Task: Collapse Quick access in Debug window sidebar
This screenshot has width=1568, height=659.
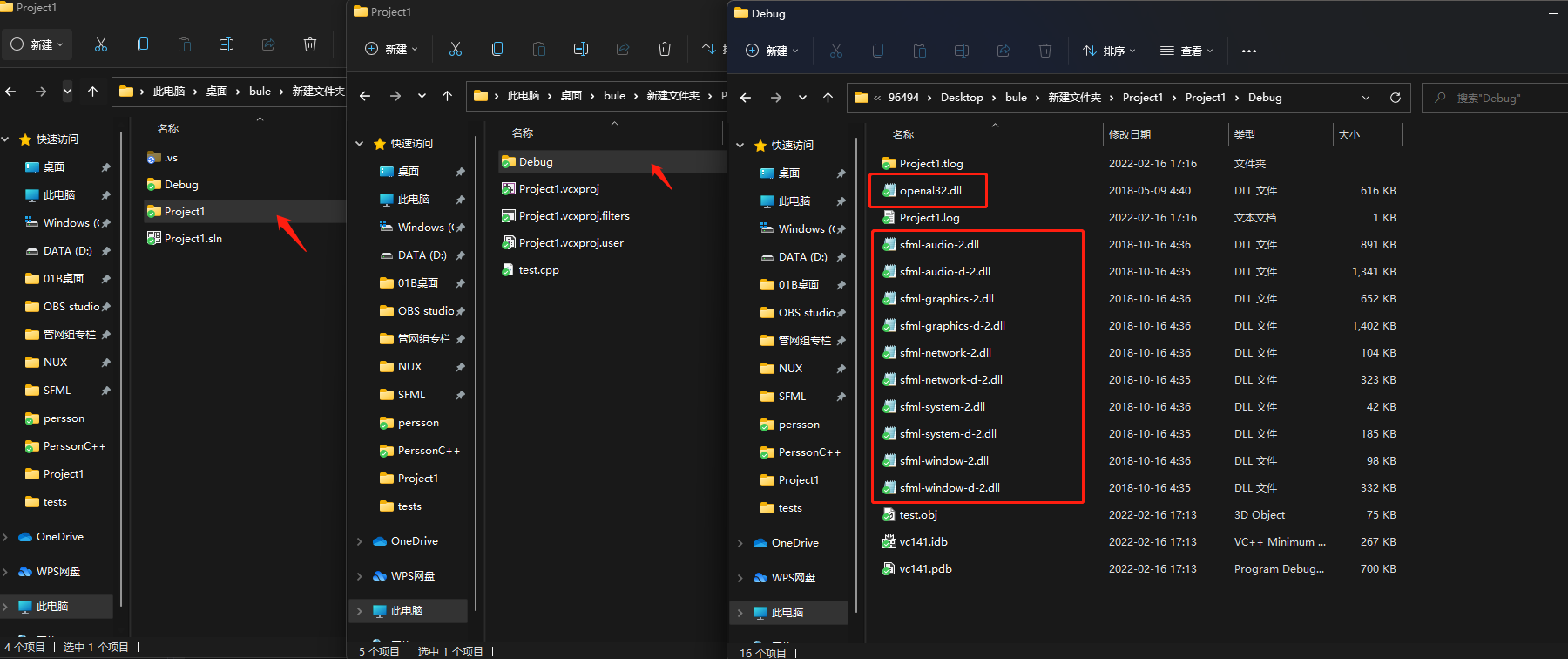Action: point(740,146)
